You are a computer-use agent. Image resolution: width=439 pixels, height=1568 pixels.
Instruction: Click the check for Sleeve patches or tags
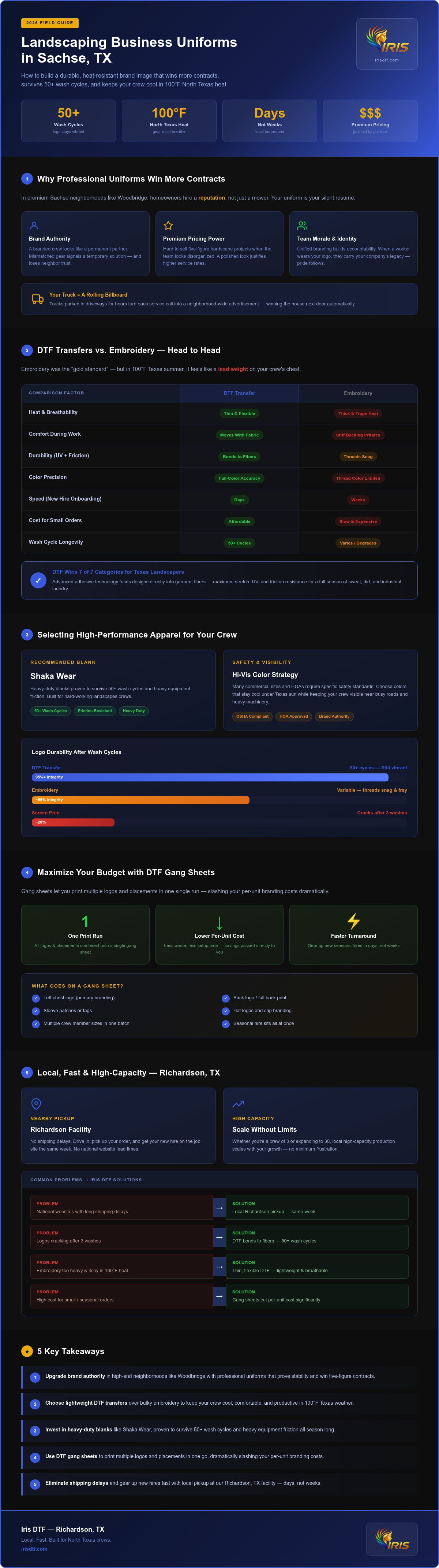tap(36, 1011)
